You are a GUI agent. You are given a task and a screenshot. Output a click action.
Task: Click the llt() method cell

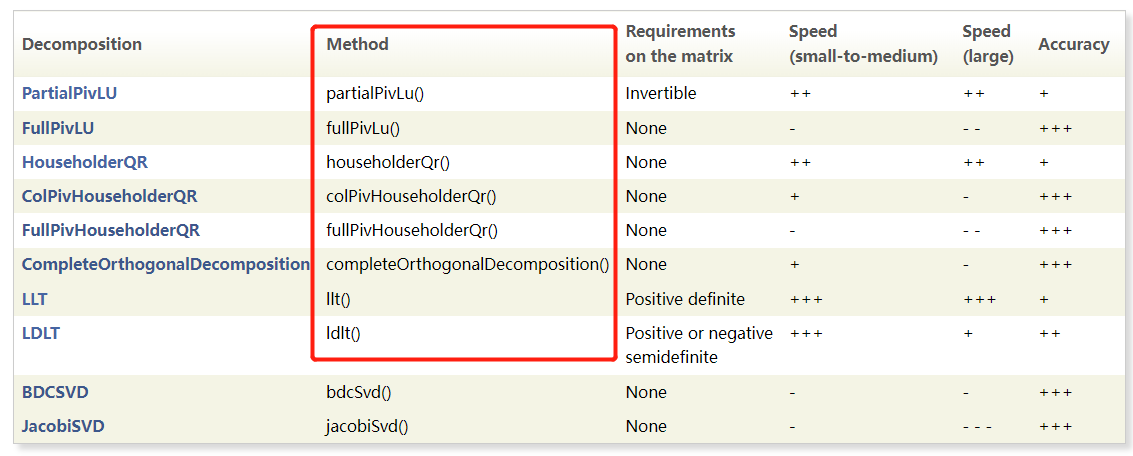[338, 299]
